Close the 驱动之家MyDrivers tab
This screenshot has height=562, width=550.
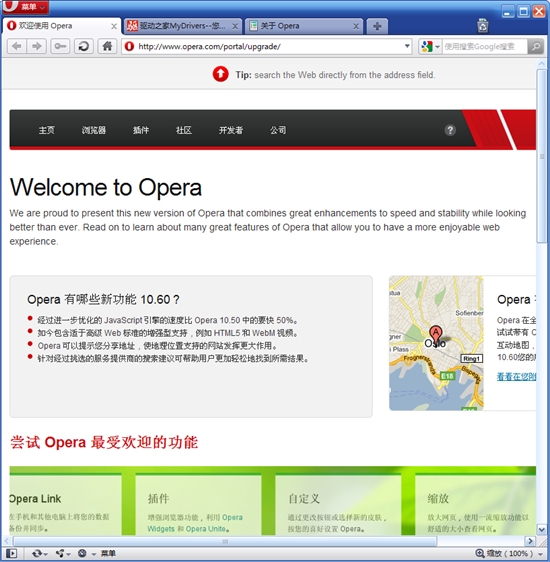point(235,27)
